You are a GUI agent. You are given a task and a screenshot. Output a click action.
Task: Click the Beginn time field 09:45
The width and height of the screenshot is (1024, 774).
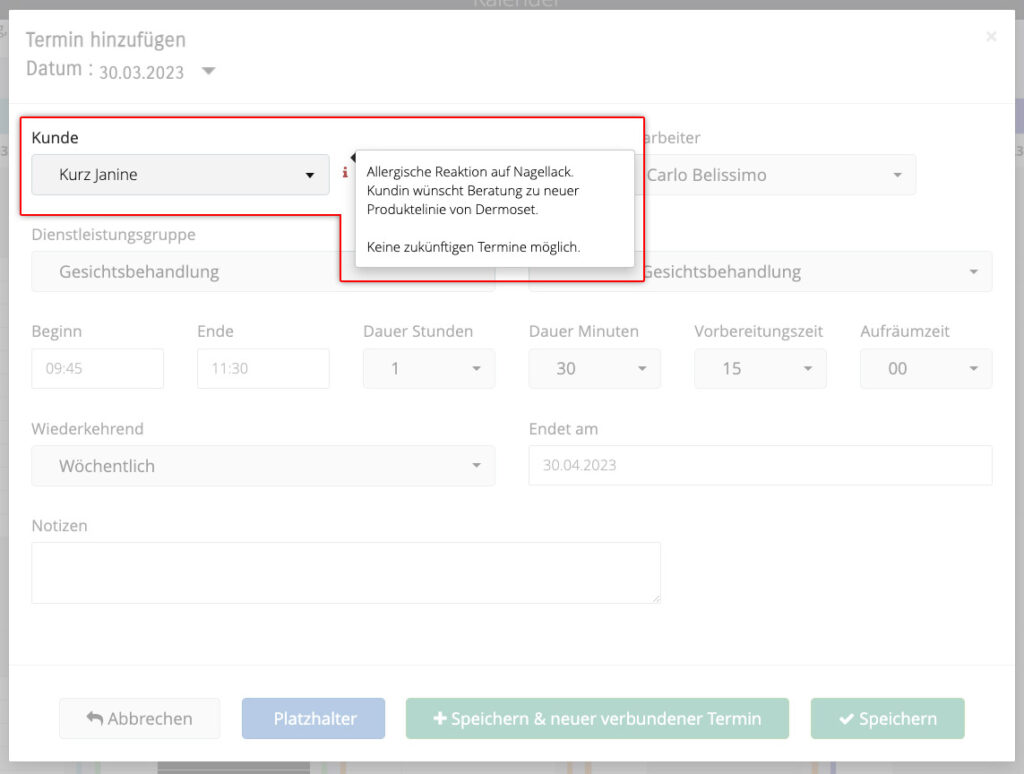pyautogui.click(x=97, y=369)
